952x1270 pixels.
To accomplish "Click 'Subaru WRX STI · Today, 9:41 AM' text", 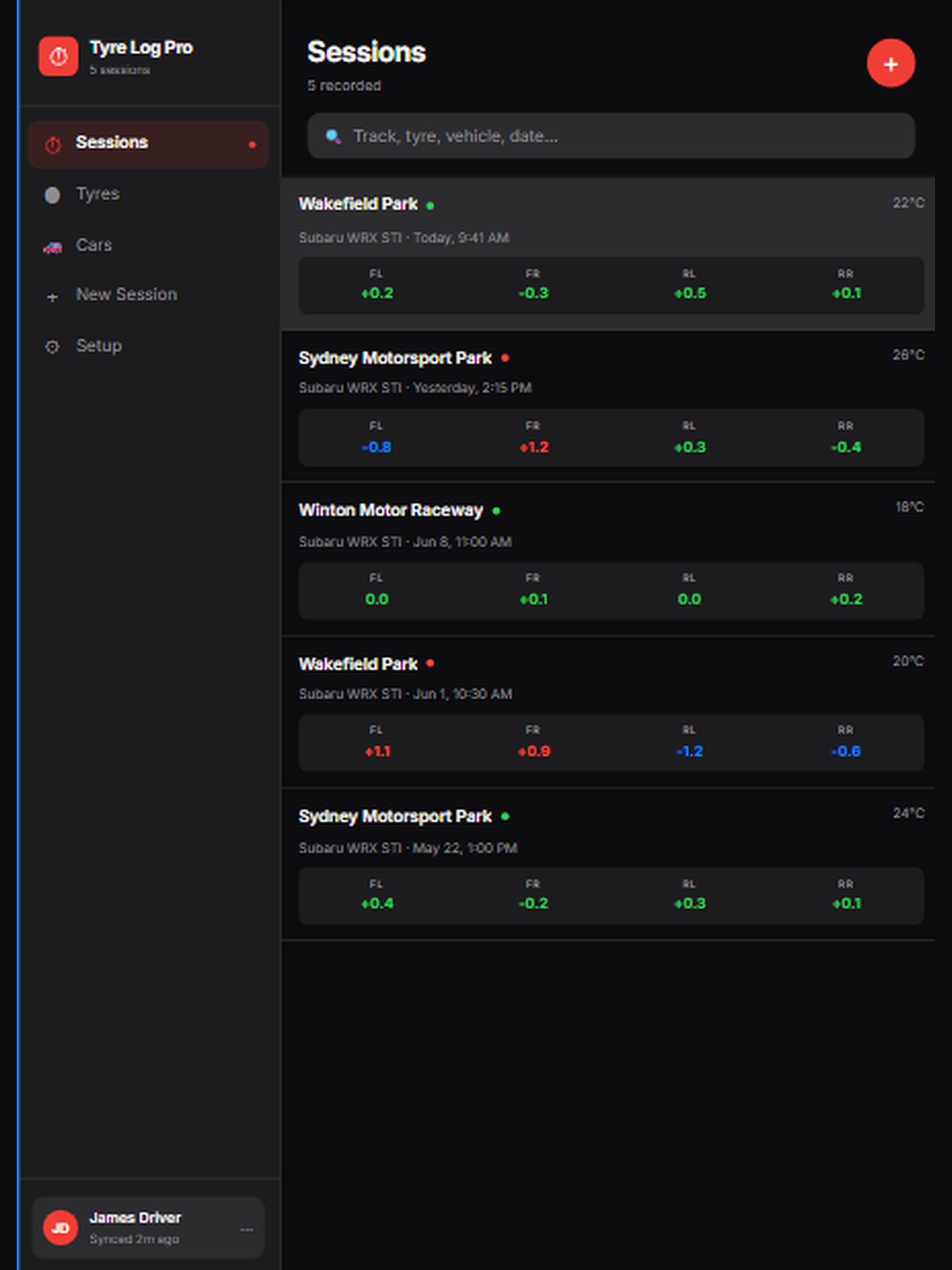I will (404, 238).
